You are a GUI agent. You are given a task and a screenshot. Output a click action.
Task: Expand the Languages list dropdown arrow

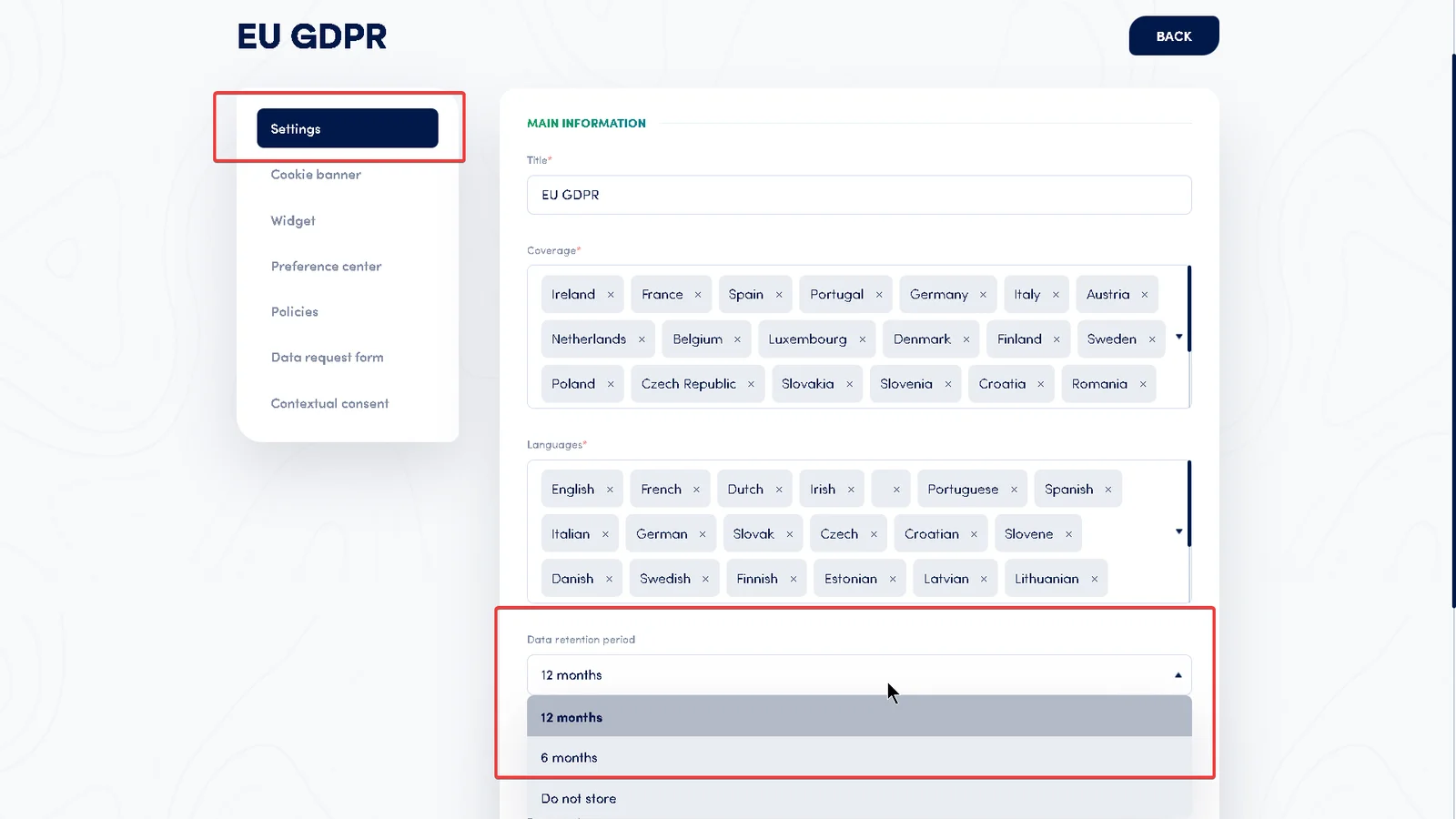click(1180, 531)
